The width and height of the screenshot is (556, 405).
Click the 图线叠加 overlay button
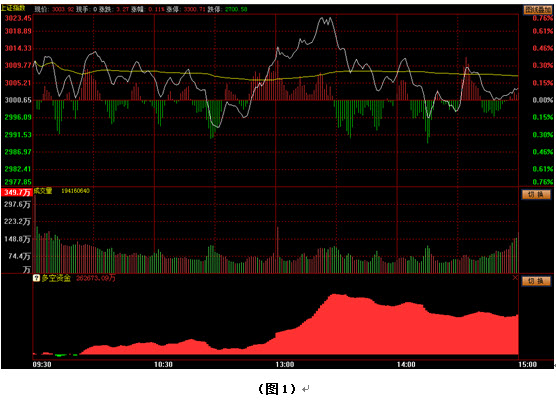[x=538, y=10]
